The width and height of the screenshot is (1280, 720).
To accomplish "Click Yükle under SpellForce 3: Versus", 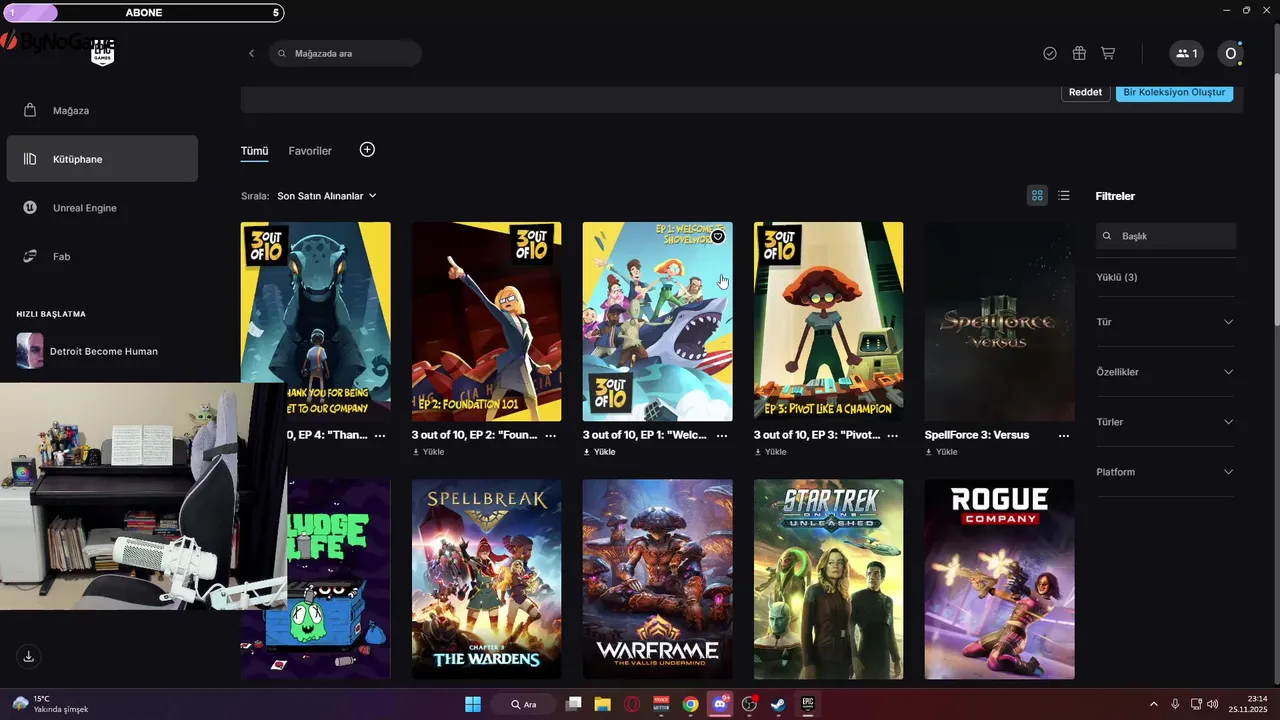I will [941, 452].
